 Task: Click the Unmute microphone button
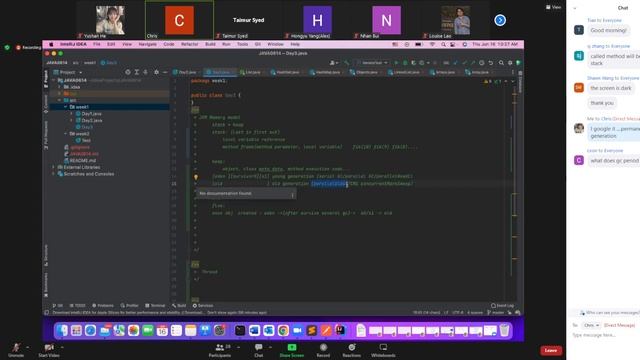click(16, 350)
